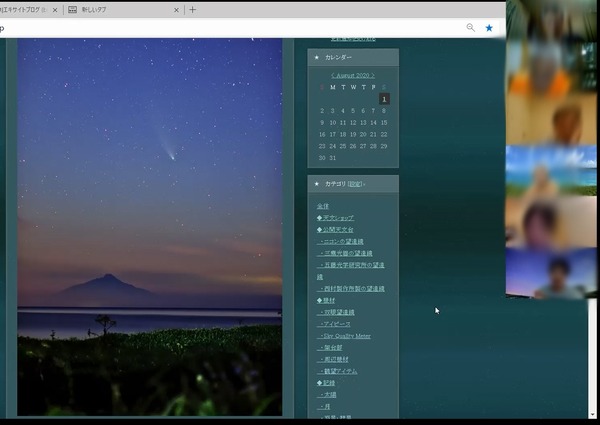Click the zoom magnifier icon in address bar
This screenshot has height=425, width=600.
click(x=470, y=27)
